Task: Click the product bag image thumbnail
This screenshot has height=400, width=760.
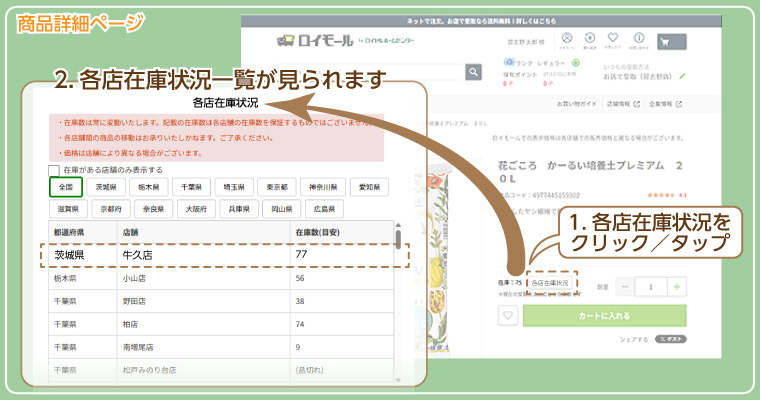Action: click(x=439, y=259)
